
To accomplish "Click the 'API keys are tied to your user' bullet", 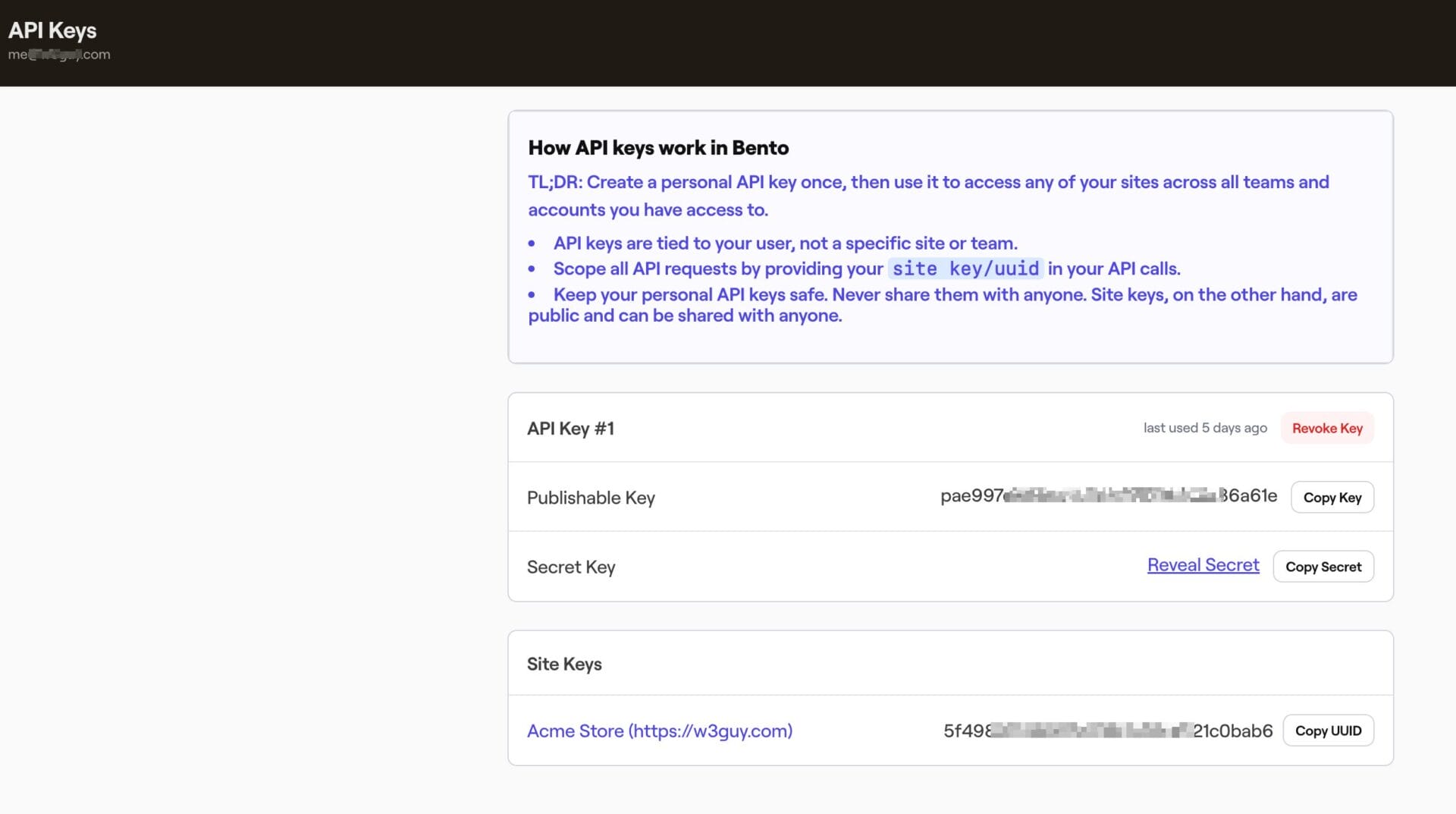I will click(785, 244).
